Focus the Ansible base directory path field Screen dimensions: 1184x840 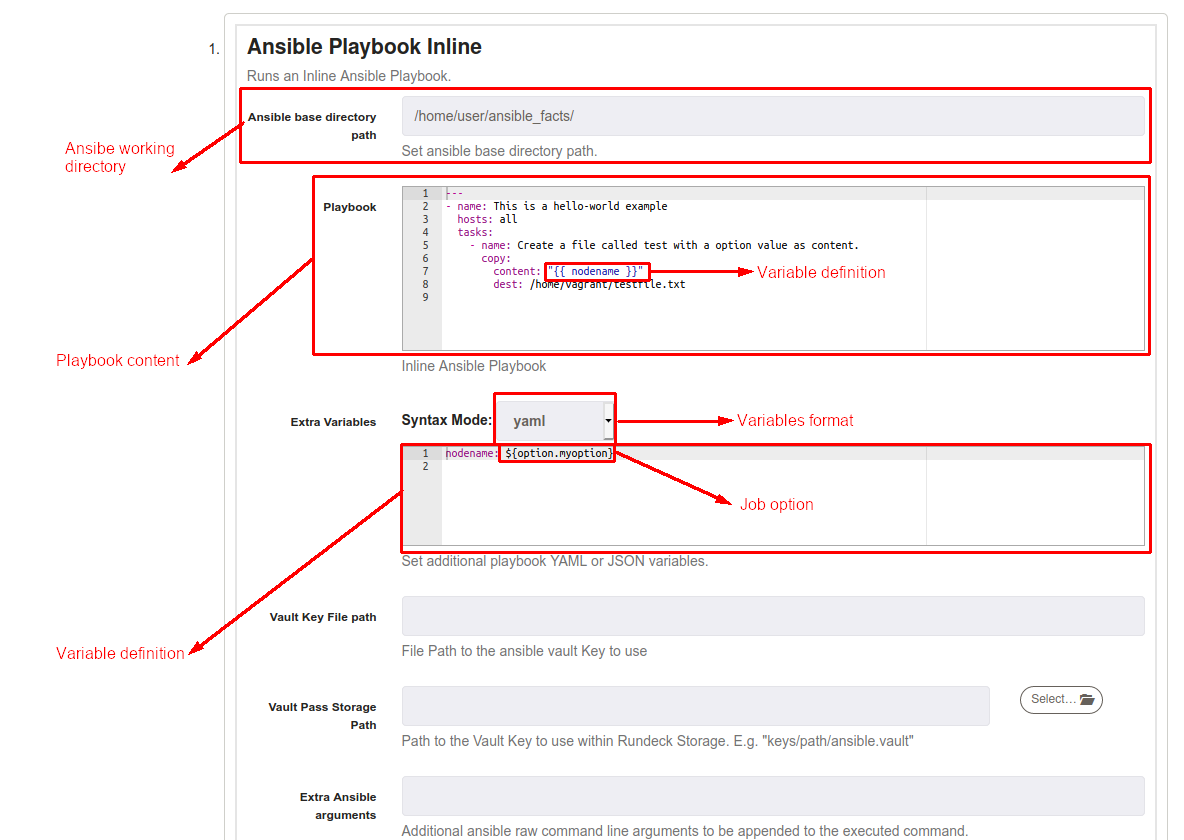click(x=772, y=116)
